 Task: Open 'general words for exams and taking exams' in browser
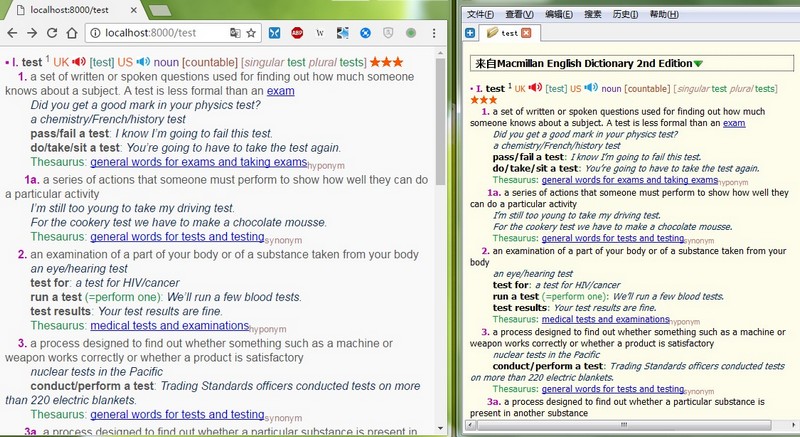click(x=199, y=162)
